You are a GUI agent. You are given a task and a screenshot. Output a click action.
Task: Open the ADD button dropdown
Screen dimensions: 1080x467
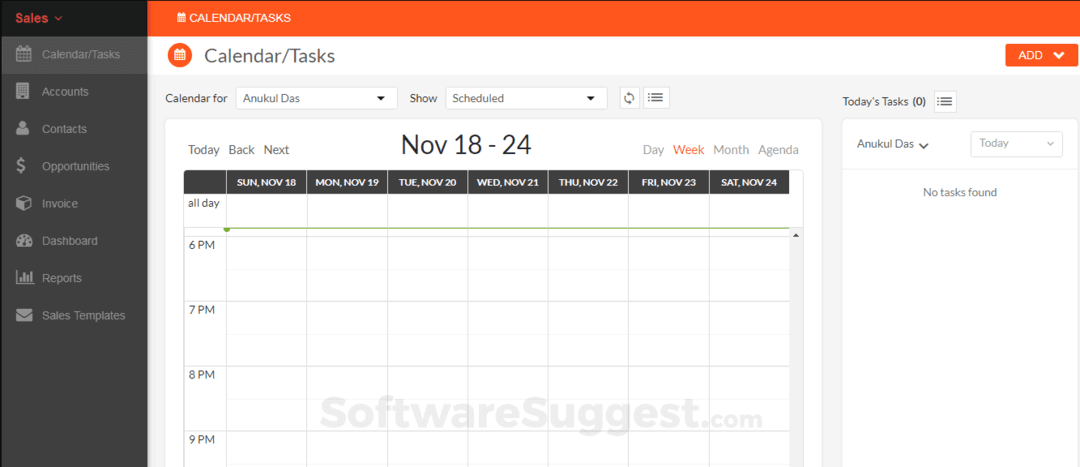1041,55
